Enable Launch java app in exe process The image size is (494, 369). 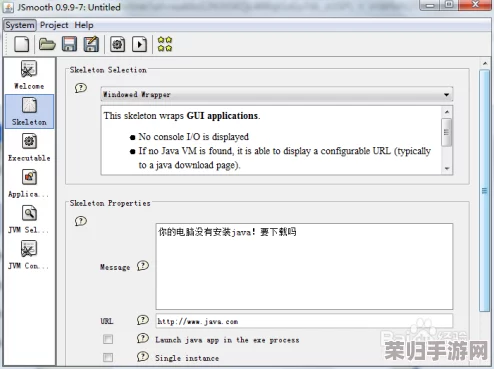pyautogui.click(x=108, y=339)
